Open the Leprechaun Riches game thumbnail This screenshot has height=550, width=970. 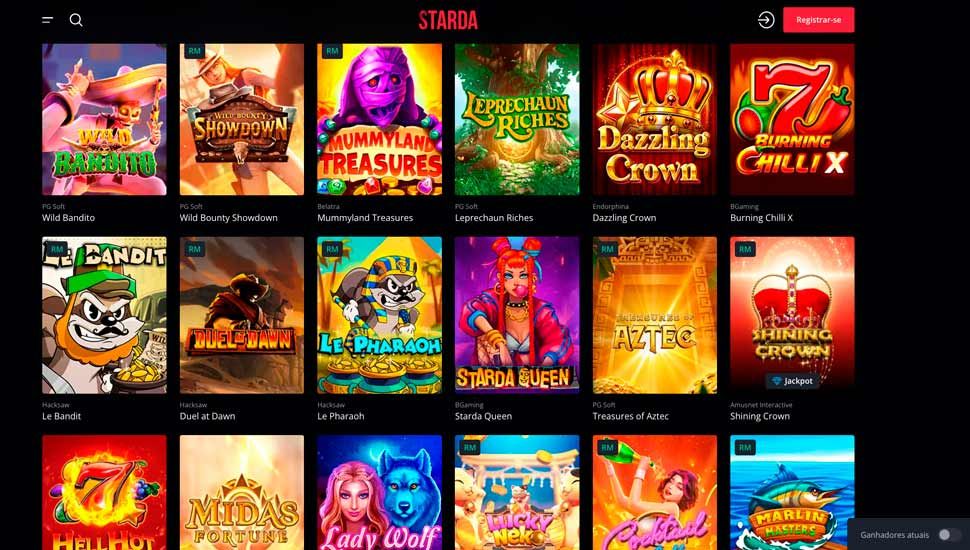517,119
